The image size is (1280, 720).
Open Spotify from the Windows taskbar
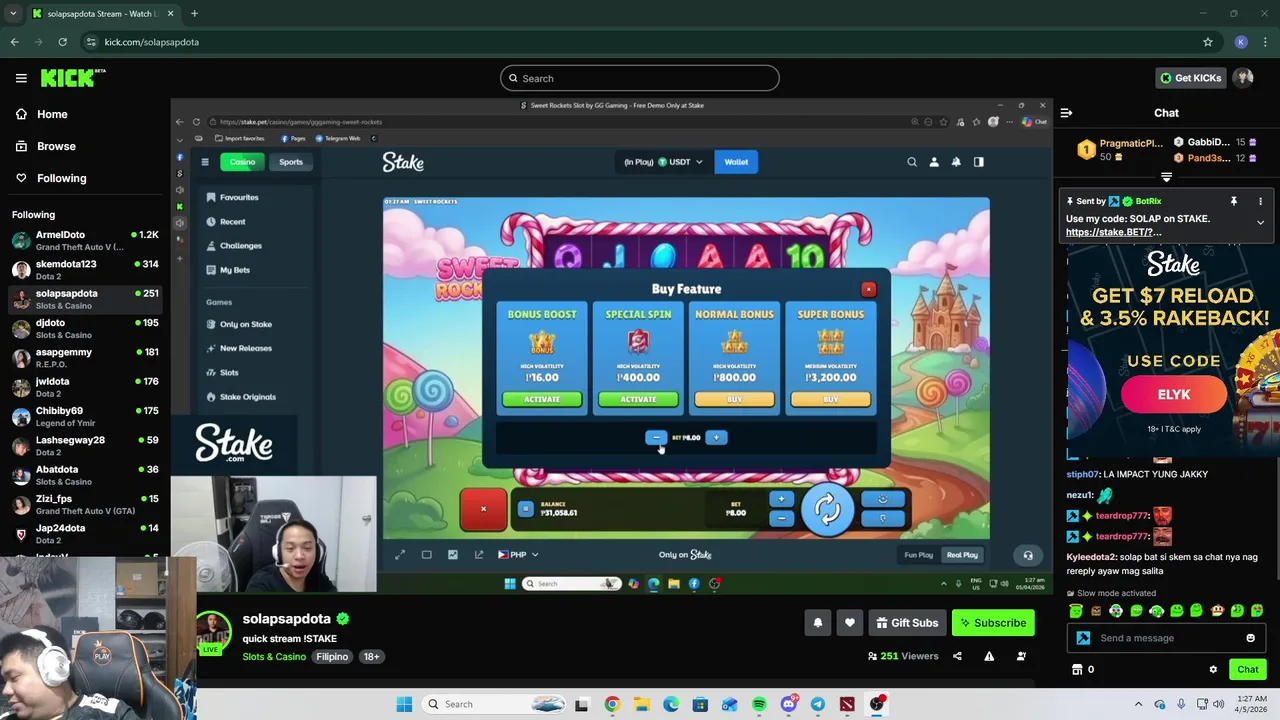(759, 704)
